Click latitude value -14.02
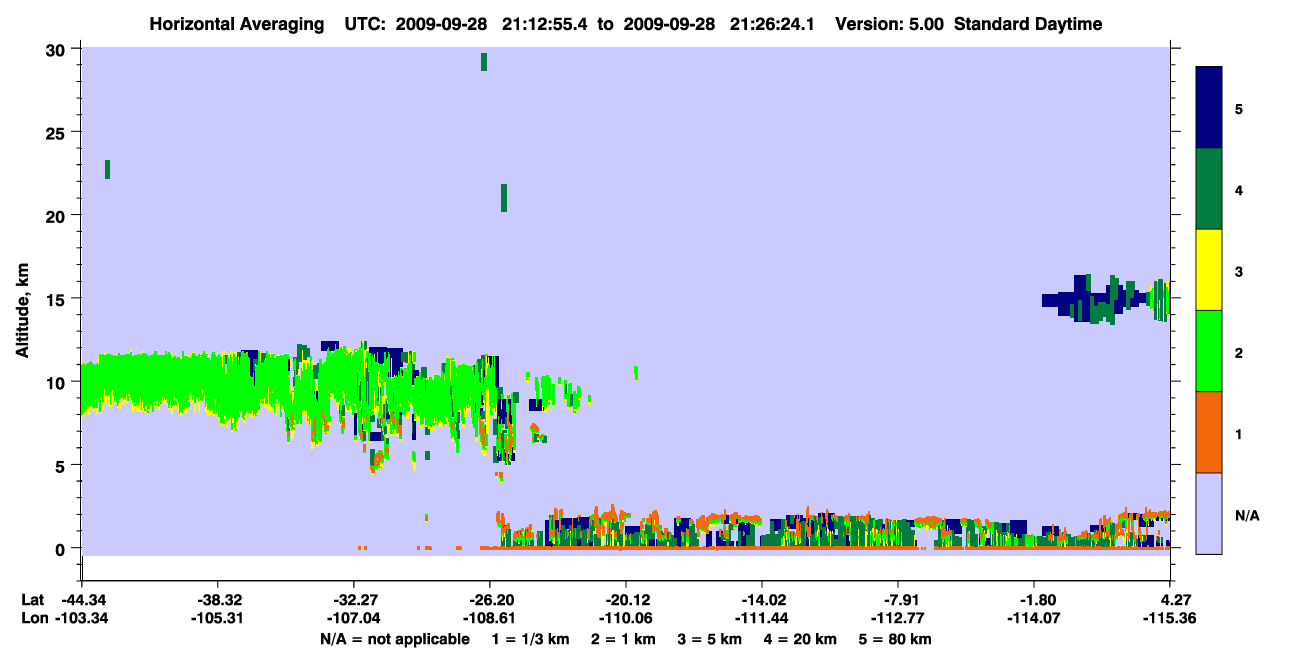The height and width of the screenshot is (667, 1300). pyautogui.click(x=761, y=600)
